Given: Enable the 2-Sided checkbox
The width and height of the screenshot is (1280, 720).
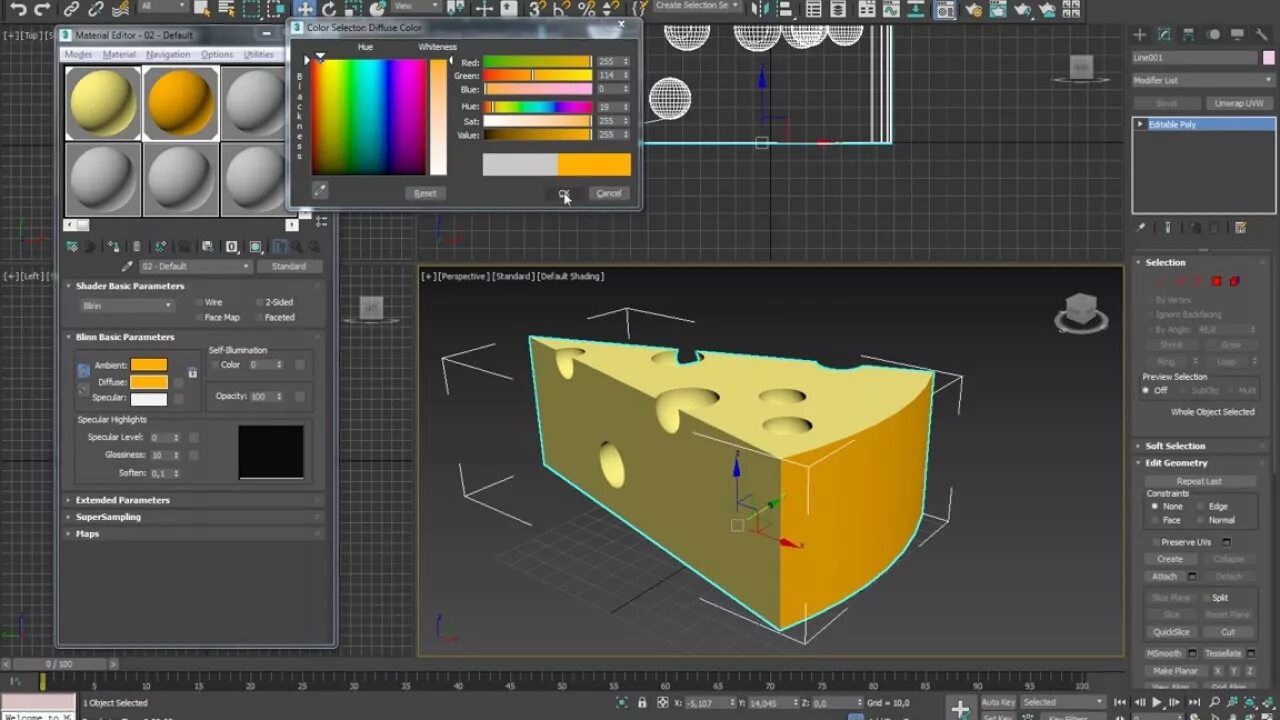Looking at the screenshot, I should pos(259,302).
